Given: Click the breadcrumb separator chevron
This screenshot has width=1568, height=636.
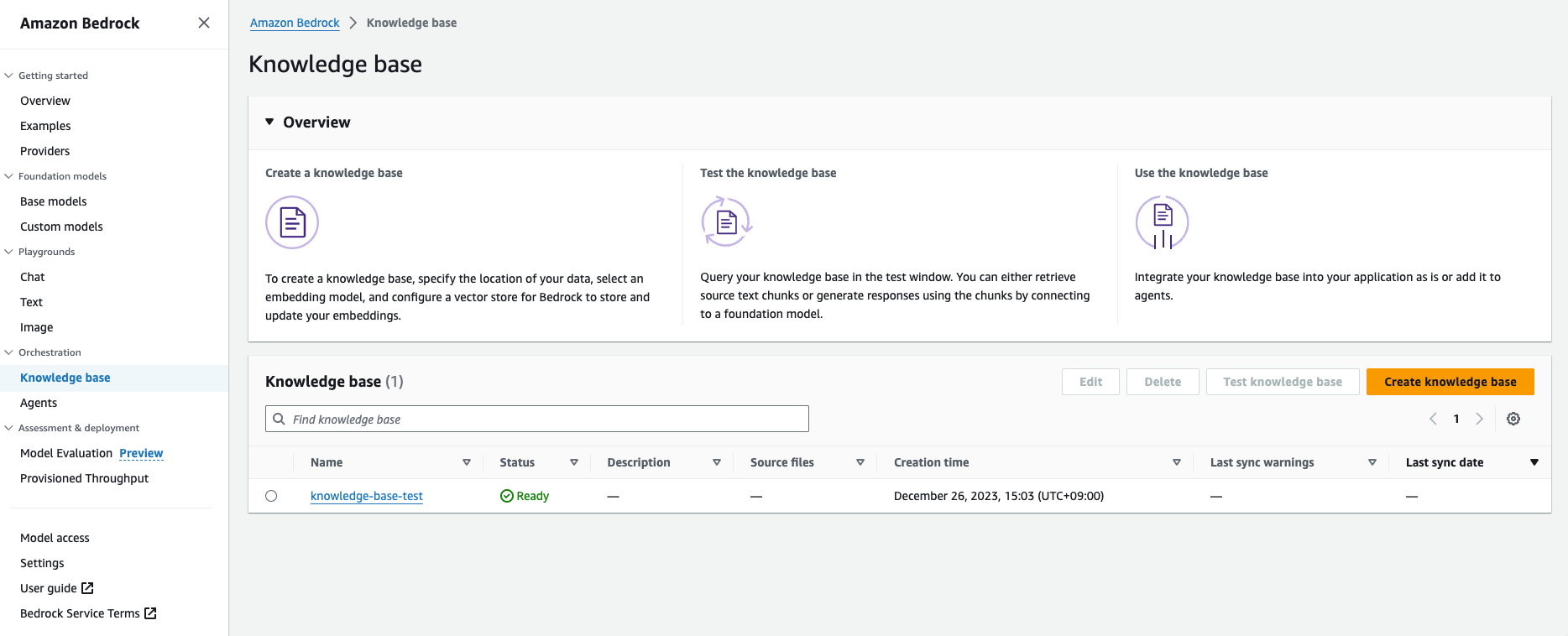Looking at the screenshot, I should pyautogui.click(x=353, y=23).
